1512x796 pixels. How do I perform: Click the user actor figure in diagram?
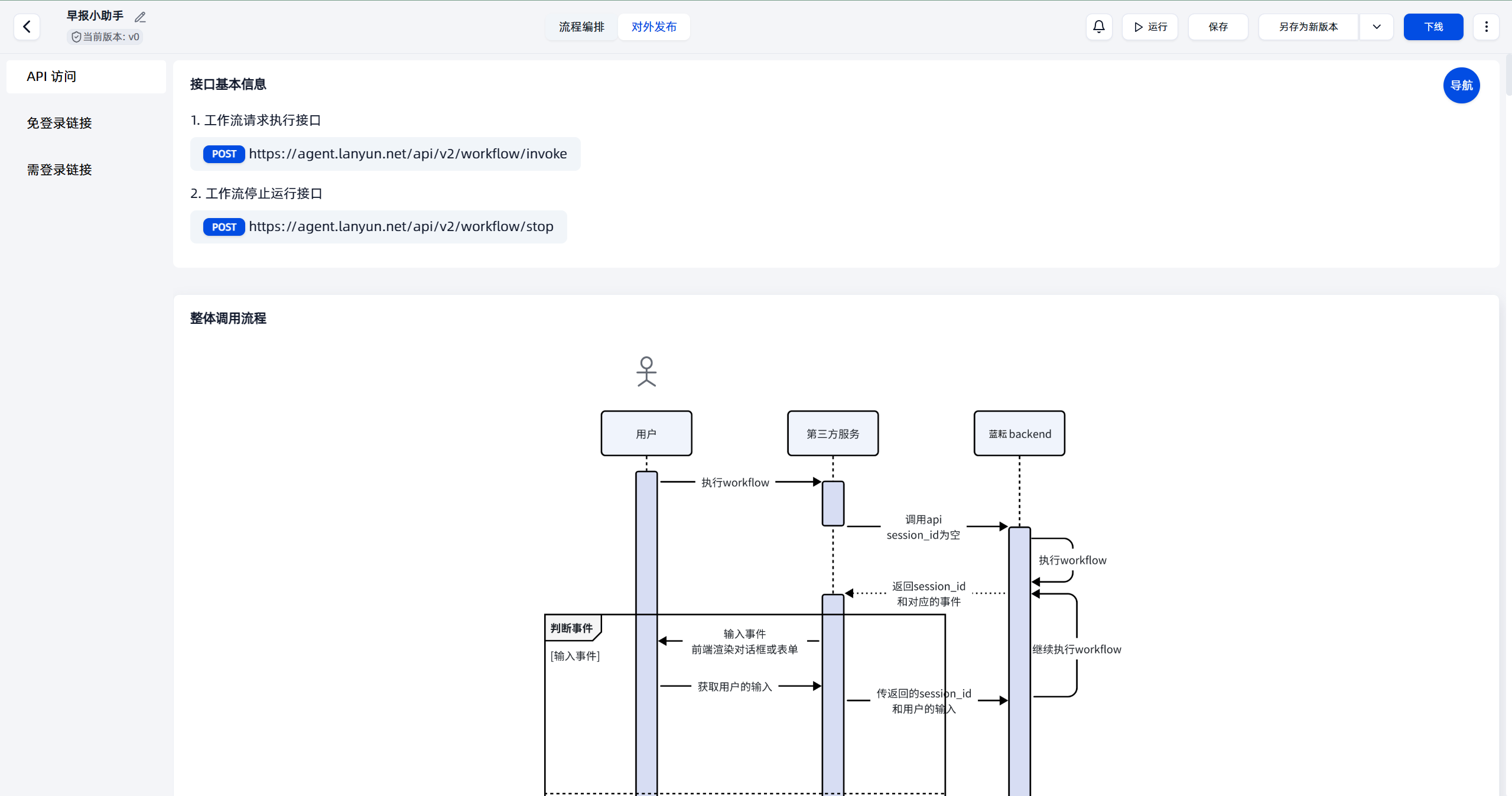(x=646, y=372)
